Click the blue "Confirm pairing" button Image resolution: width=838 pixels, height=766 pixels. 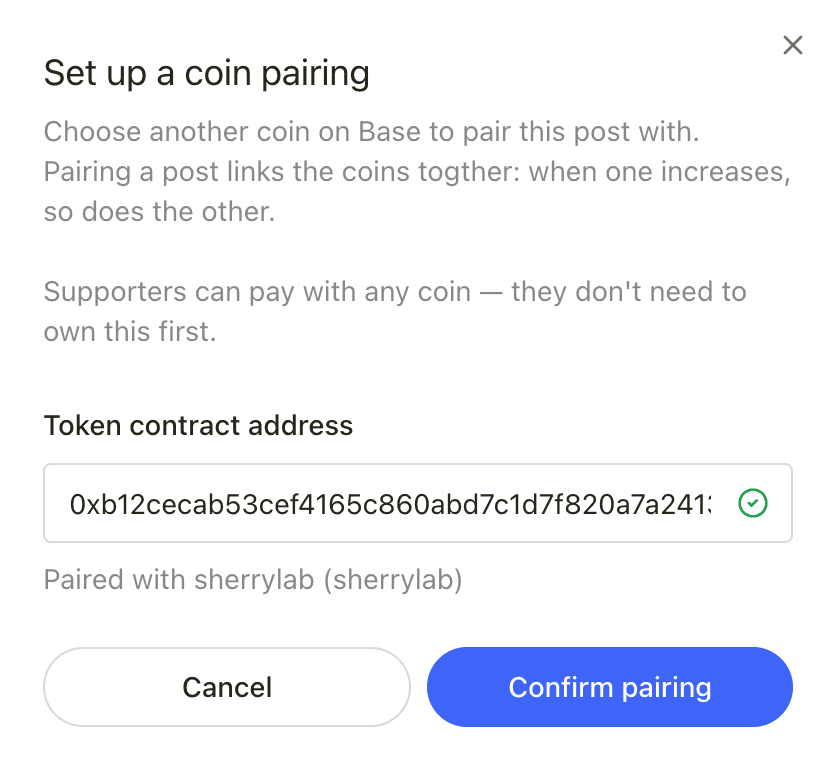(x=610, y=687)
